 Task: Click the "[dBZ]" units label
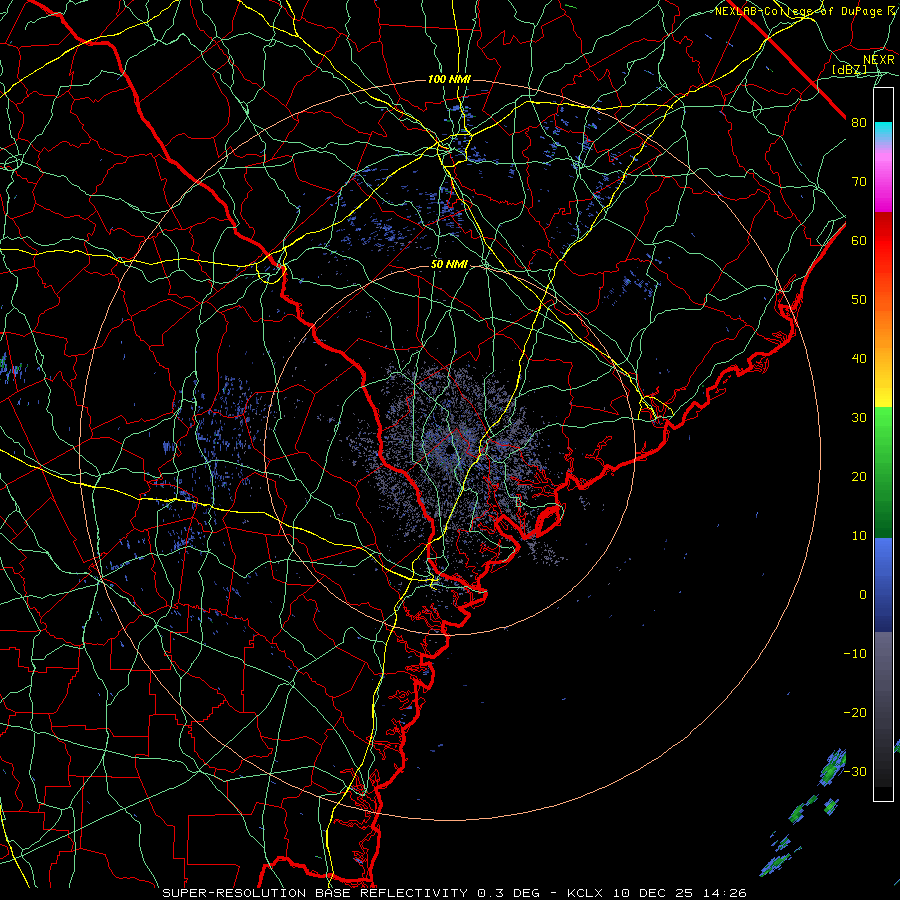tap(849, 70)
